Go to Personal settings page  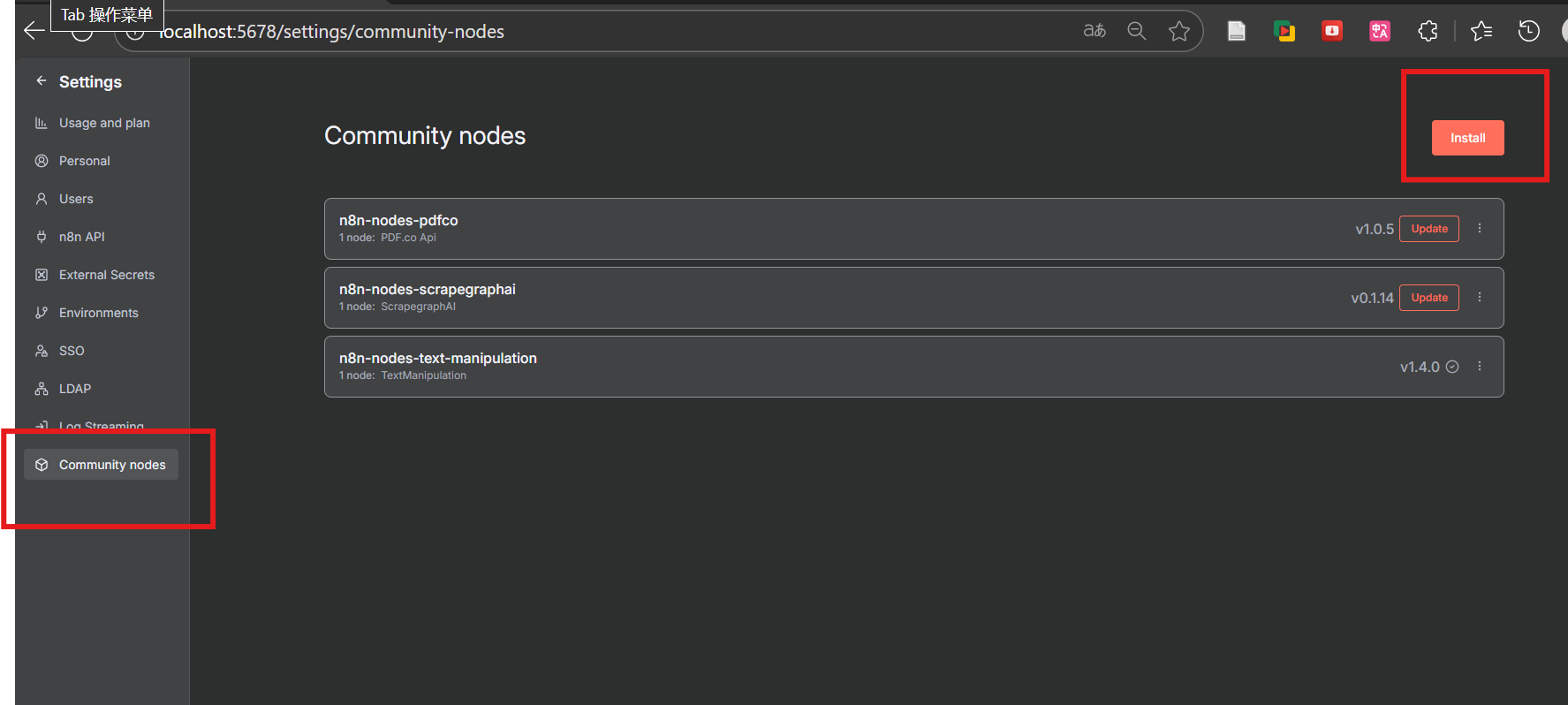(x=84, y=161)
